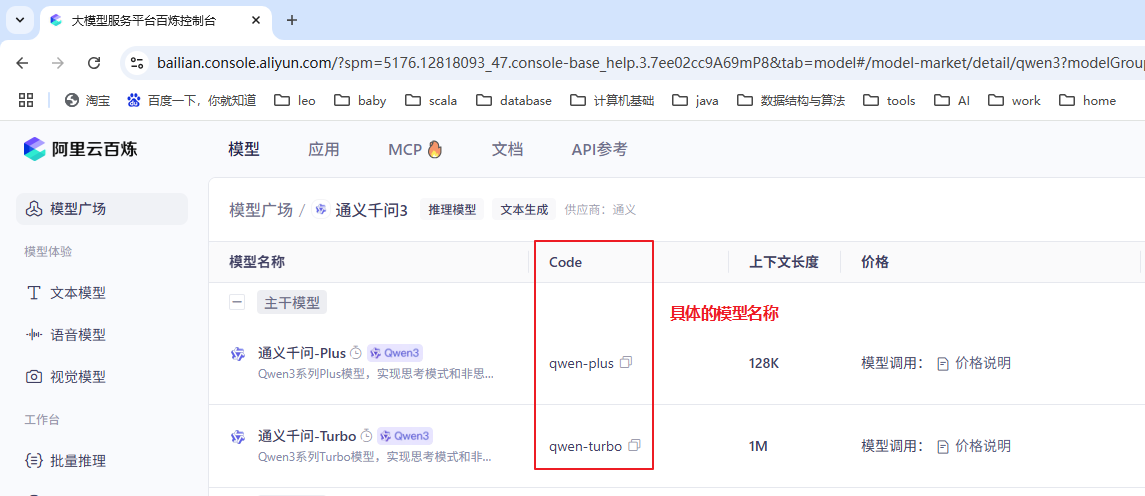The width and height of the screenshot is (1145, 496).
Task: Click the 通义千问3 breadcrumb title
Action: pyautogui.click(x=371, y=210)
